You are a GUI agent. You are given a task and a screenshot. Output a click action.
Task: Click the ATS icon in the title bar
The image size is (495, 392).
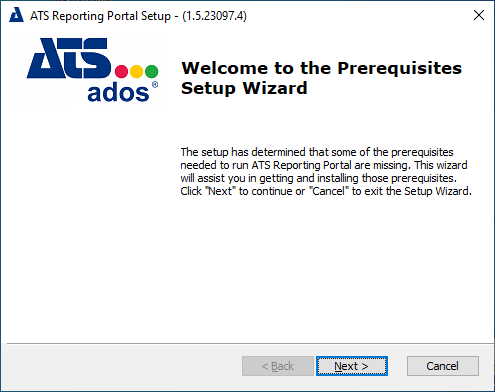click(16, 15)
